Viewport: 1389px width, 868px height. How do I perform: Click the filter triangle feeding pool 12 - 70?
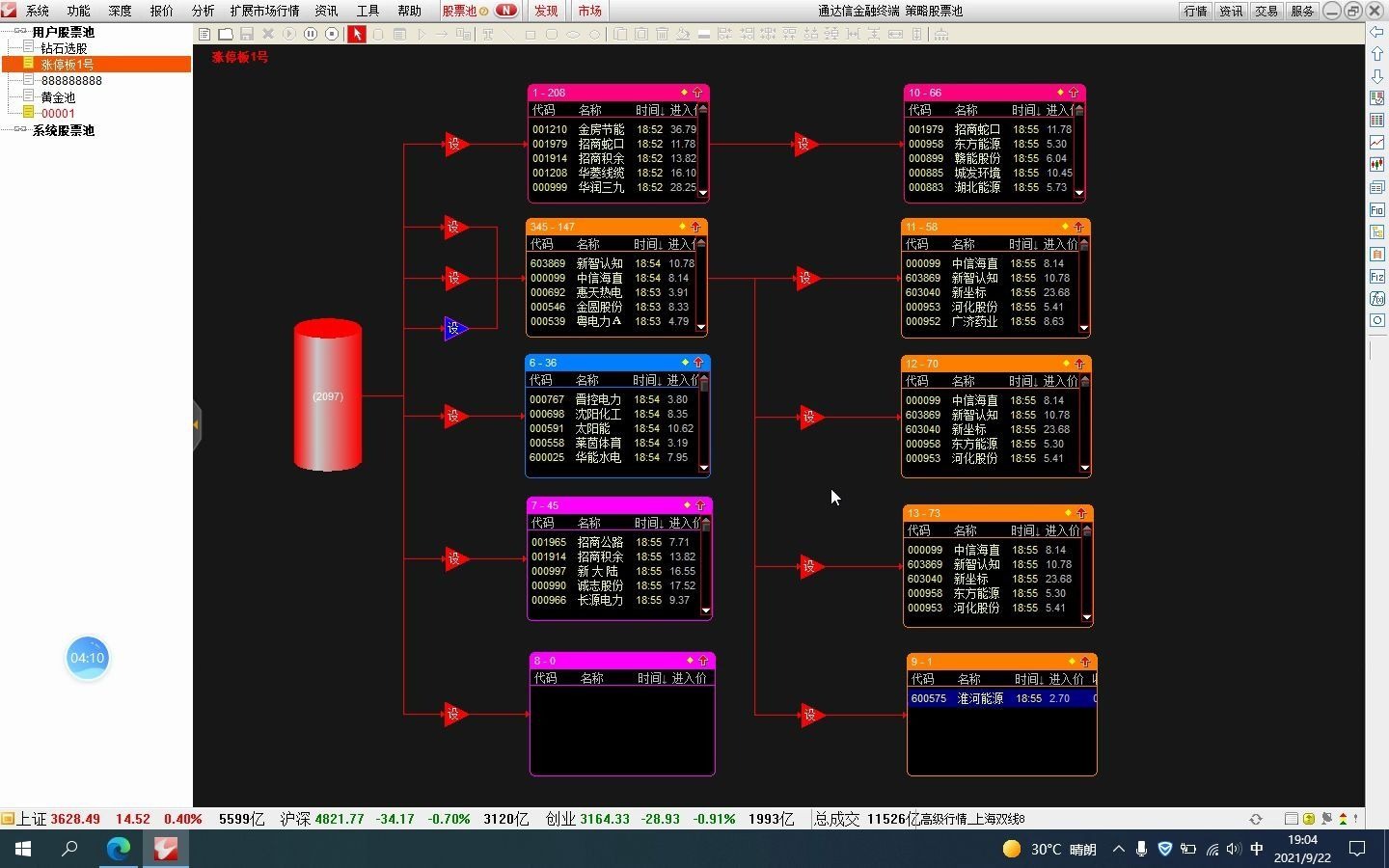point(812,417)
